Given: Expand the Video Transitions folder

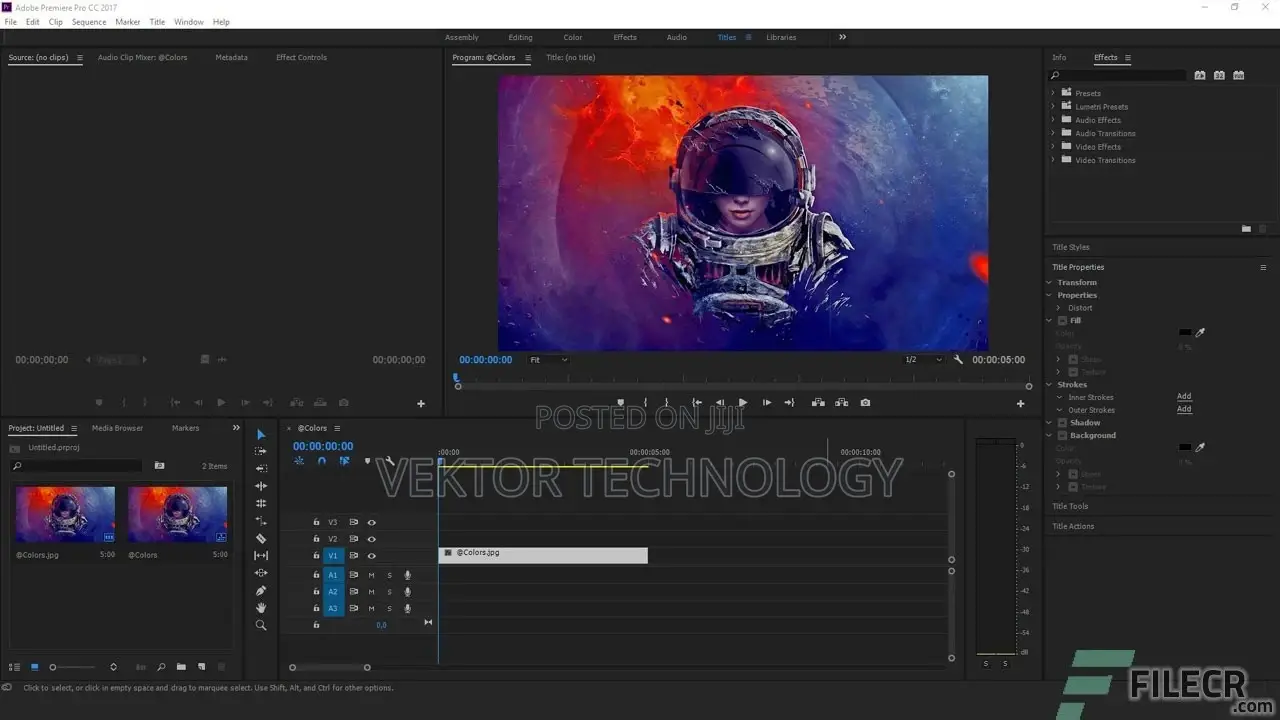Looking at the screenshot, I should pos(1053,160).
